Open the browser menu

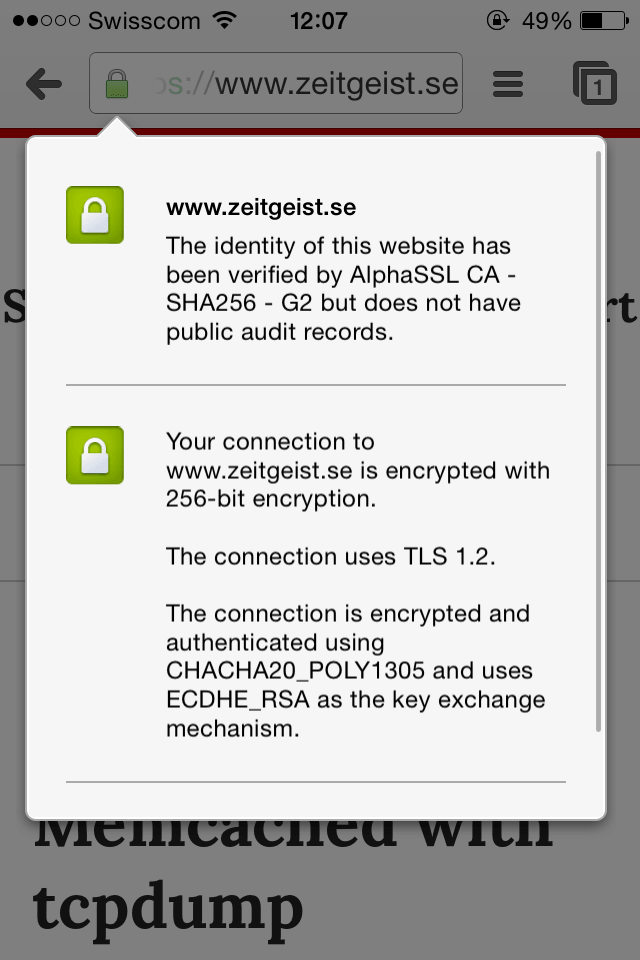point(507,84)
